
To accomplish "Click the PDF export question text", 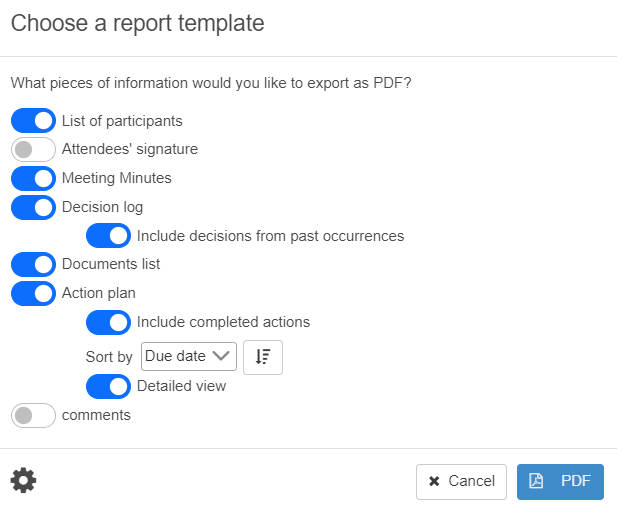I will 211,84.
